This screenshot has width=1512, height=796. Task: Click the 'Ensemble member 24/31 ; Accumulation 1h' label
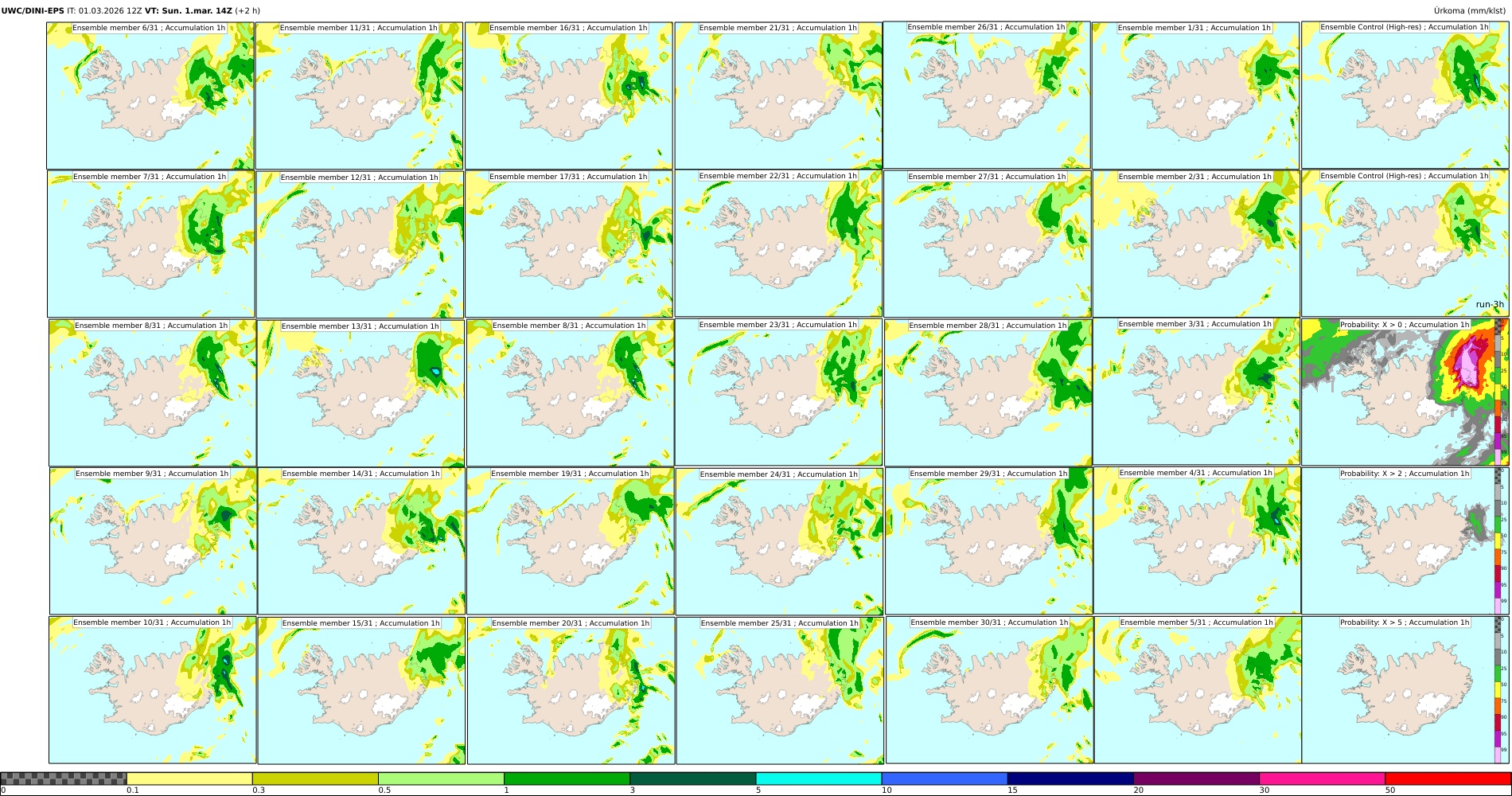point(779,474)
